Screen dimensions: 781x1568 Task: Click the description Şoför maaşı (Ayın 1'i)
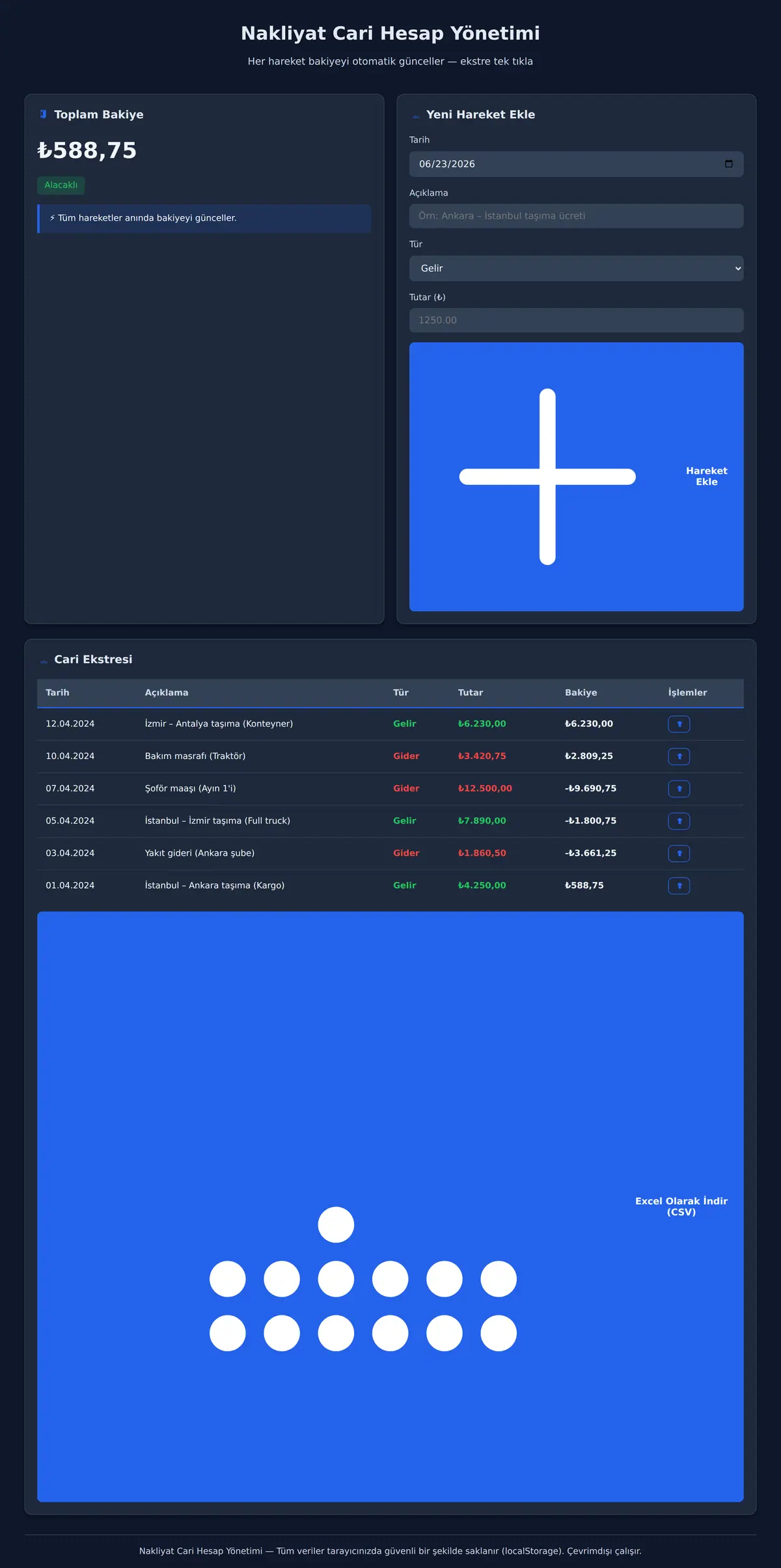[x=190, y=788]
